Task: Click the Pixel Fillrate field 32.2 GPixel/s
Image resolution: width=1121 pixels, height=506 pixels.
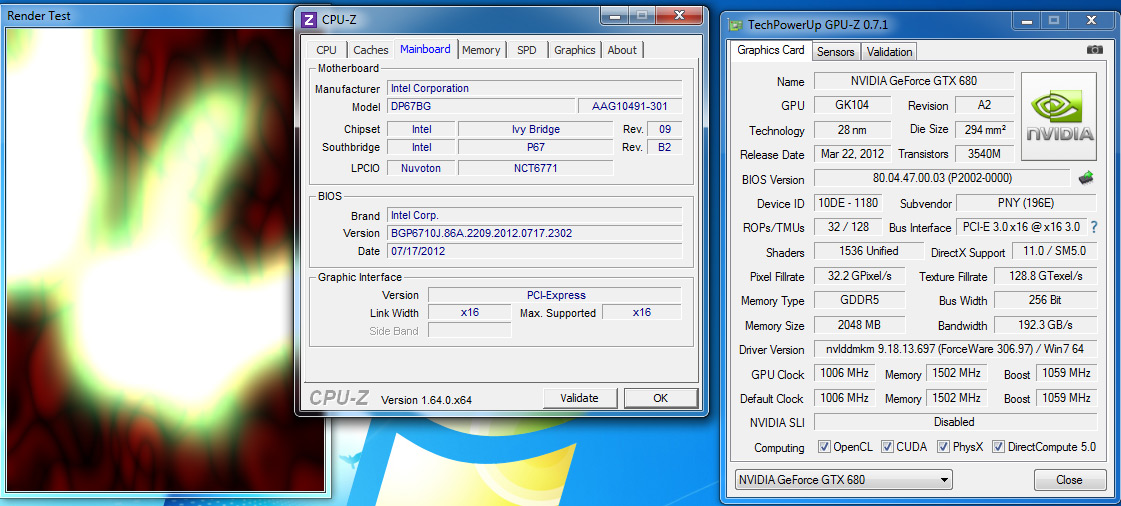Action: click(859, 276)
